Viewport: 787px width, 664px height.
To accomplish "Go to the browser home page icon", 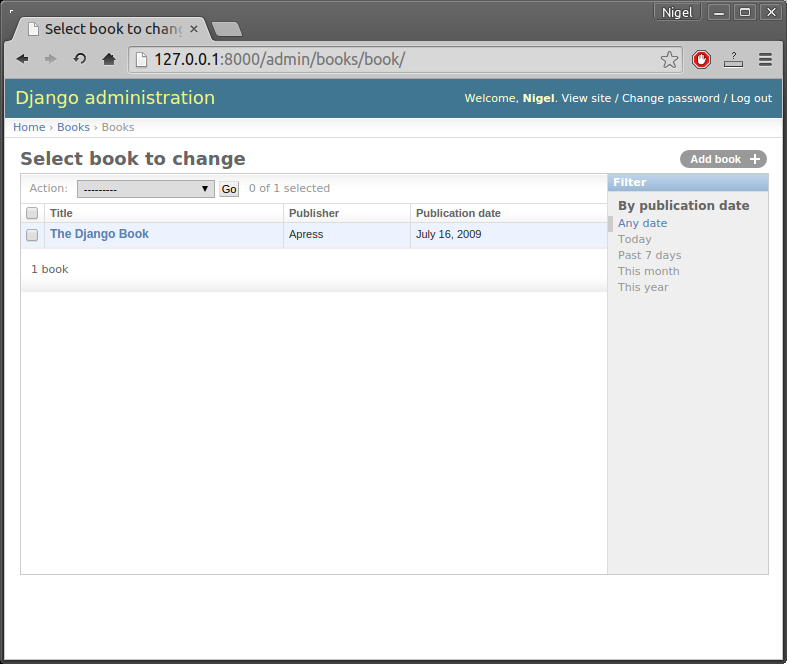I will (109, 59).
